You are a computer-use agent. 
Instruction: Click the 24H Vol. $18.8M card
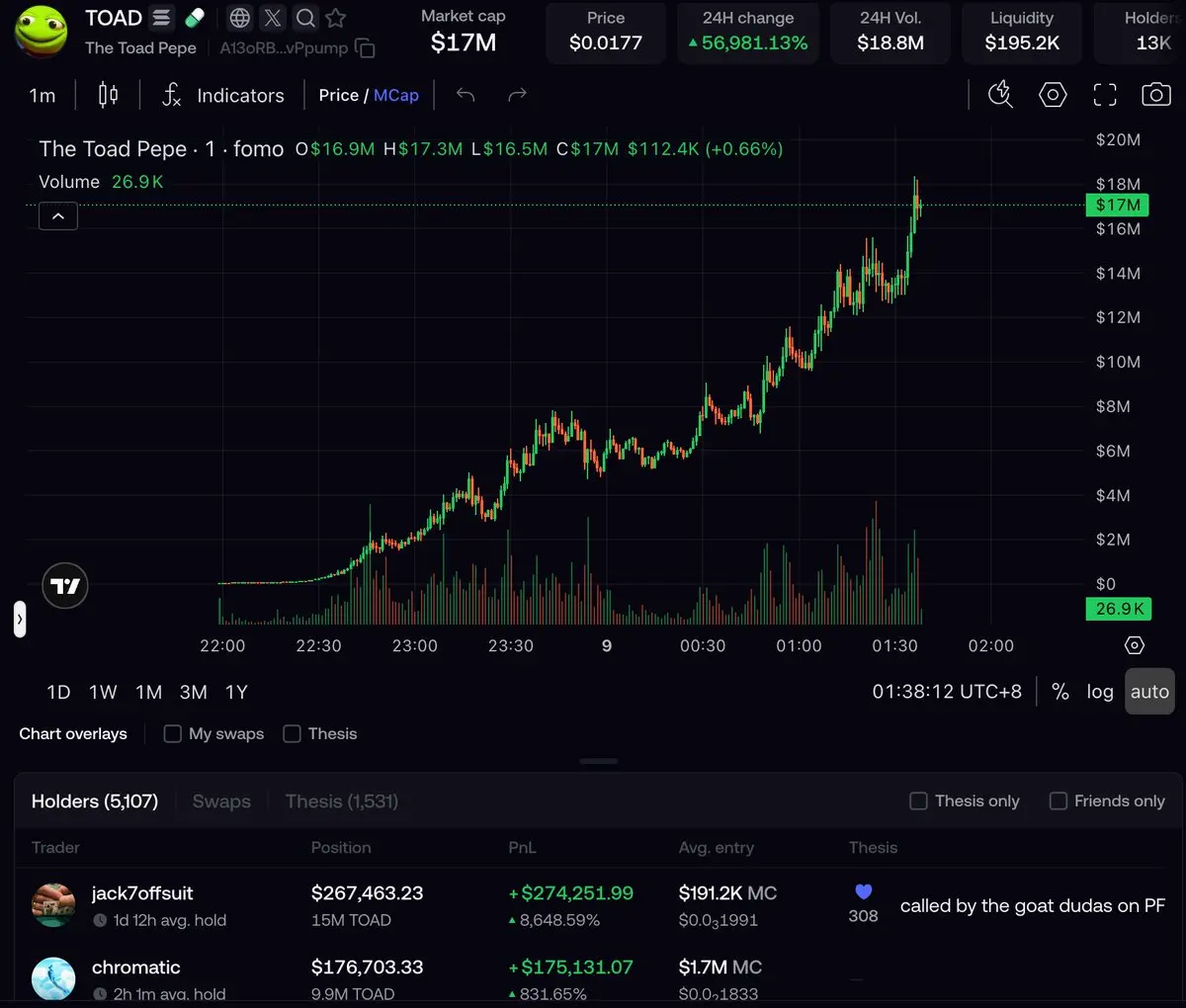tap(890, 32)
